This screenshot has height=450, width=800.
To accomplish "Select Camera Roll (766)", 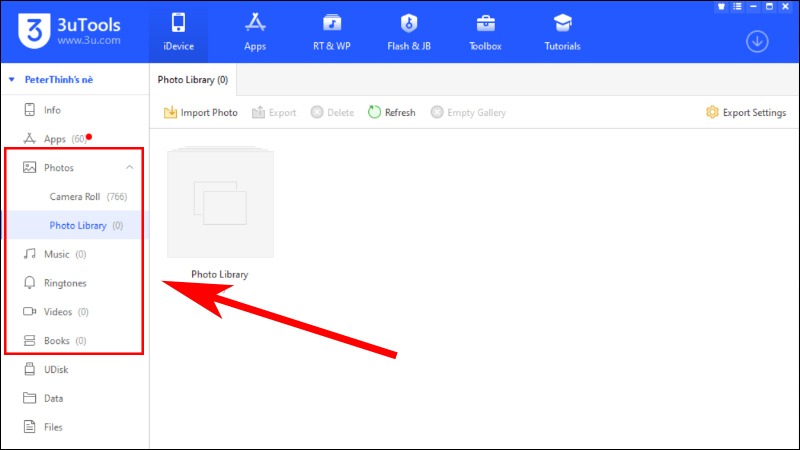I will pyautogui.click(x=88, y=196).
